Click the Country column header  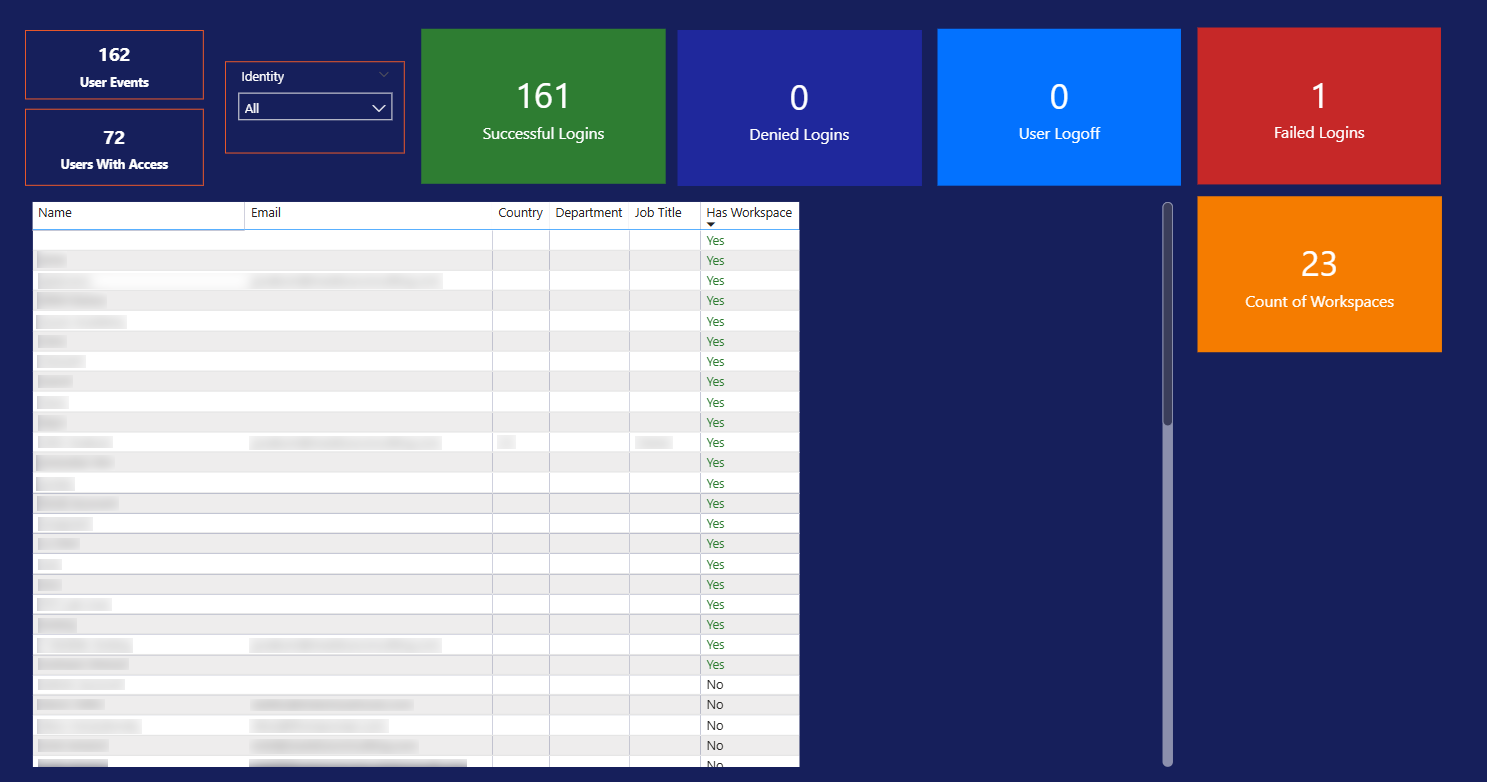[520, 213]
